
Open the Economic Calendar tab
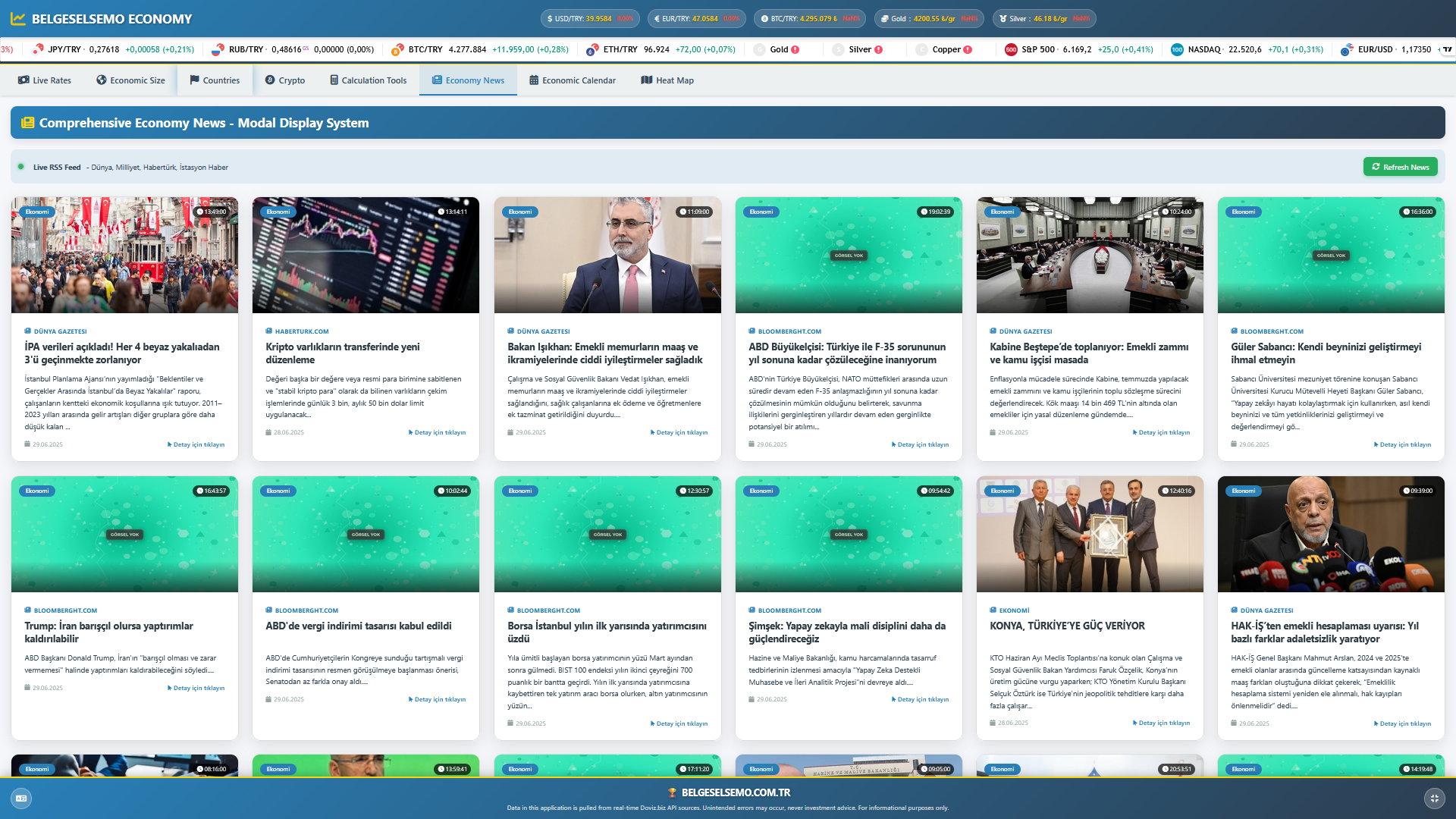573,80
